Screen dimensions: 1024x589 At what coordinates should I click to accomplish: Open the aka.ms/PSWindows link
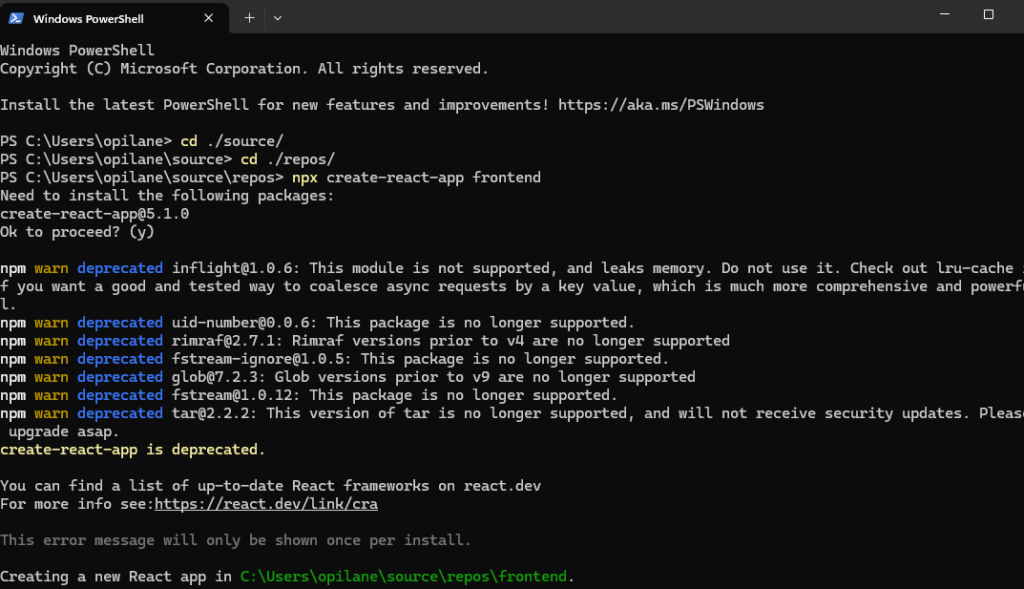[x=661, y=105]
